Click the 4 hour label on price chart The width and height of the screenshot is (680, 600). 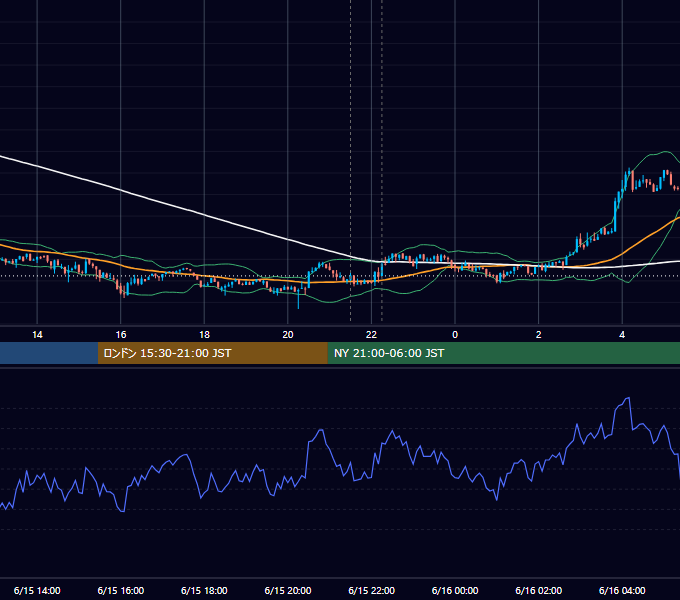pyautogui.click(x=622, y=335)
